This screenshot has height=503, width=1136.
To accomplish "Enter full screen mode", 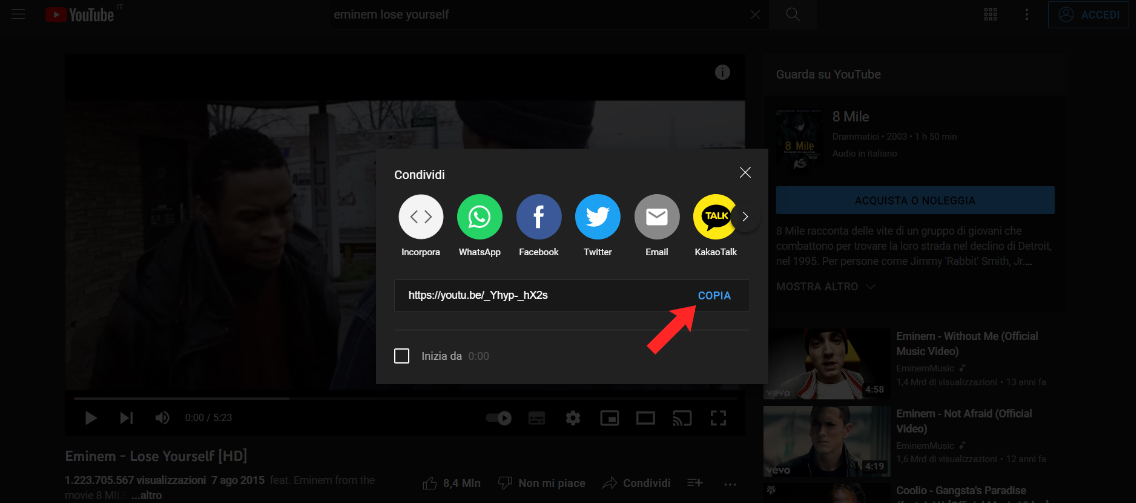I will coord(718,417).
